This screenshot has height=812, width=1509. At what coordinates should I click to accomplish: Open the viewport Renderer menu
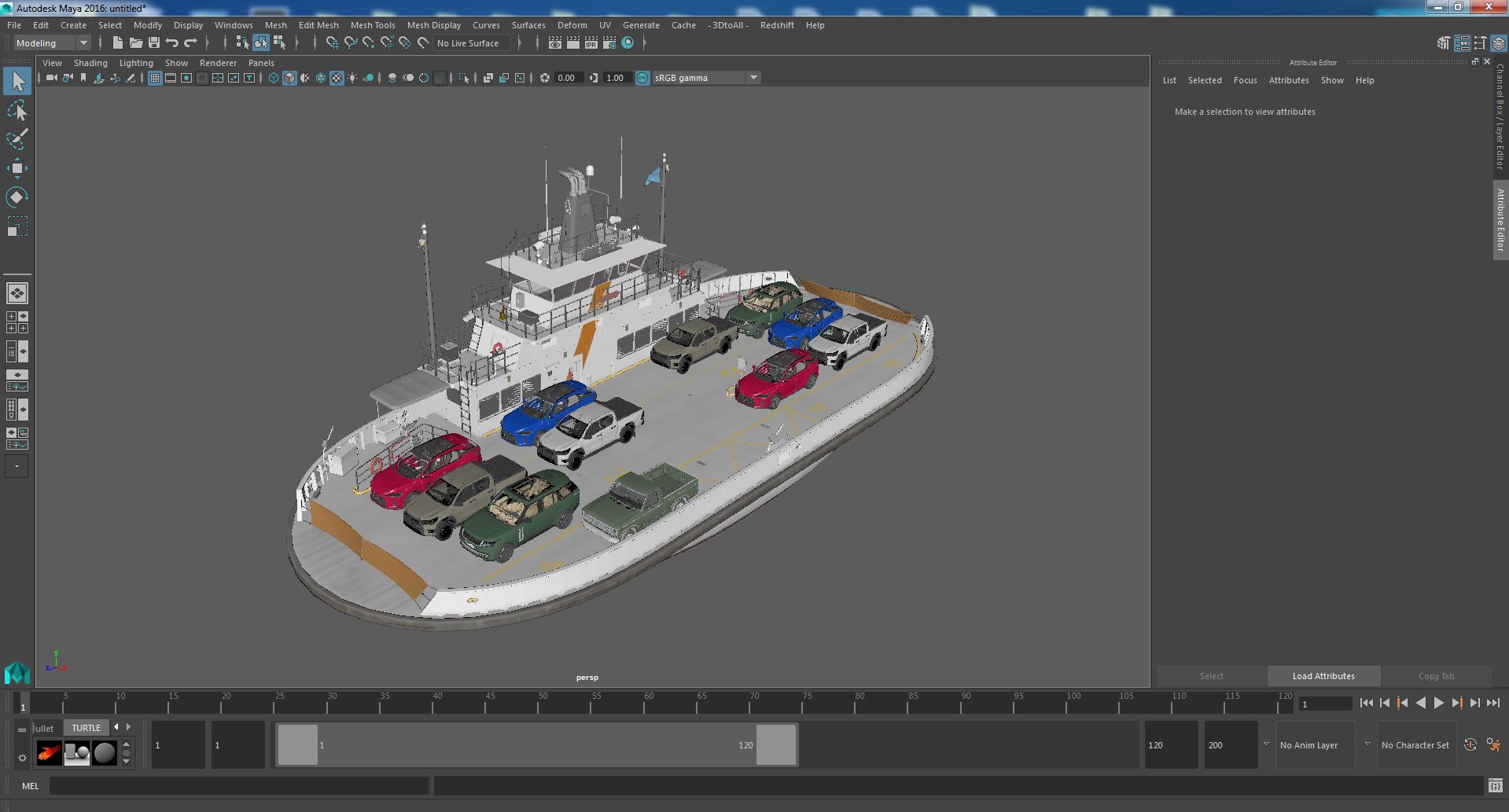[218, 63]
